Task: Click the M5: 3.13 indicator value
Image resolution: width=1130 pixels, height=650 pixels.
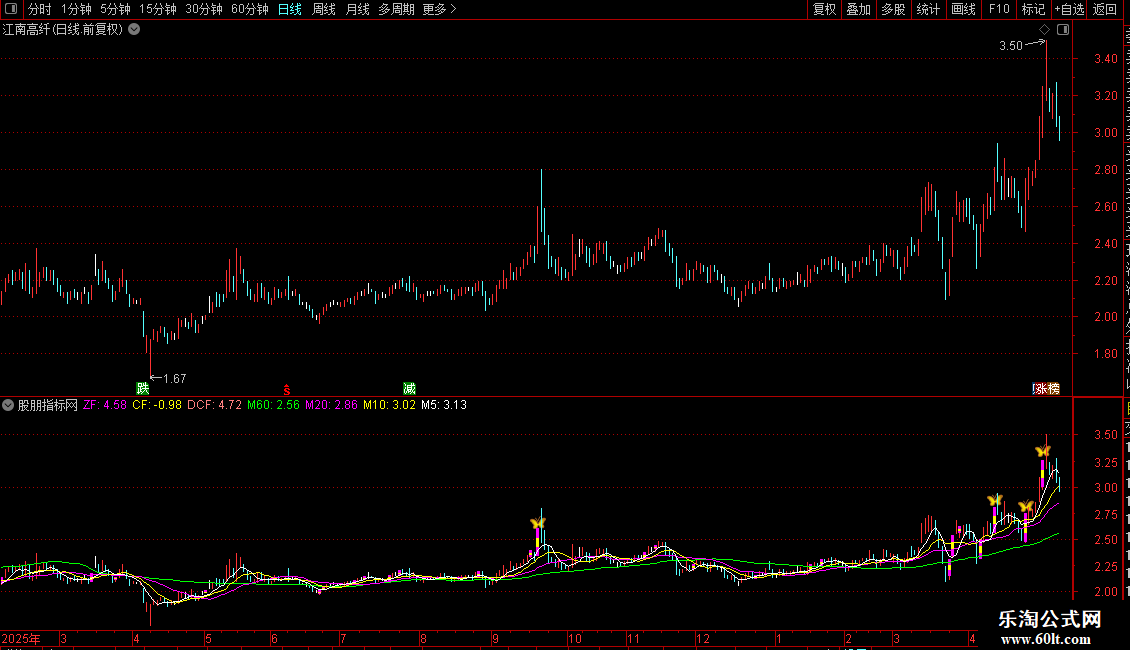Action: [444, 405]
